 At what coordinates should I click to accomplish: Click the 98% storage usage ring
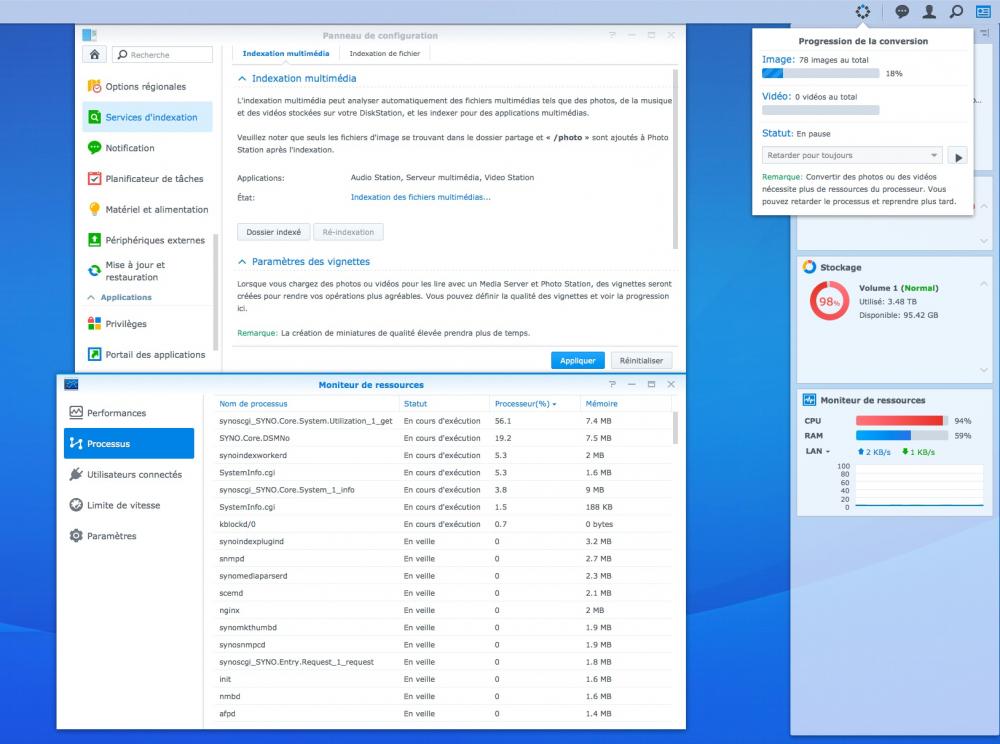click(x=829, y=302)
